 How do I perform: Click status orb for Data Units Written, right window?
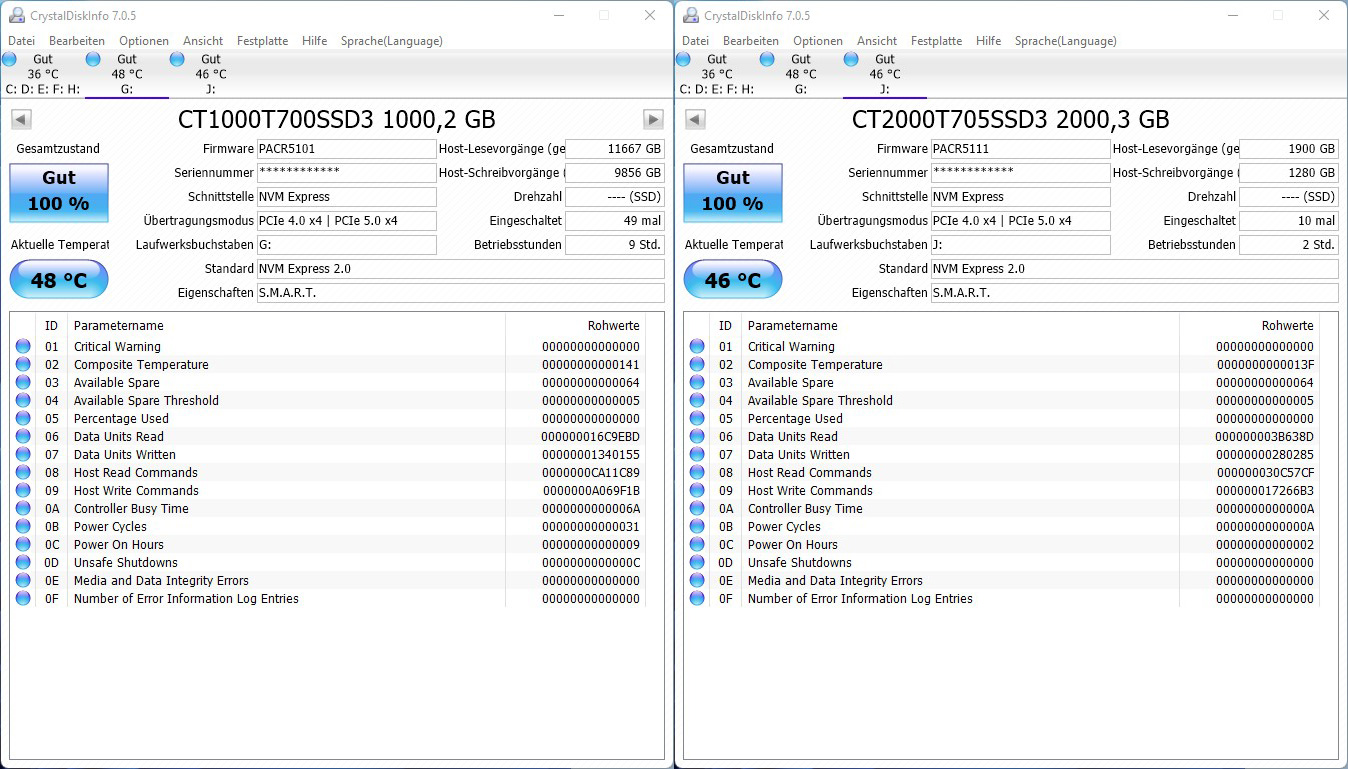pos(697,455)
